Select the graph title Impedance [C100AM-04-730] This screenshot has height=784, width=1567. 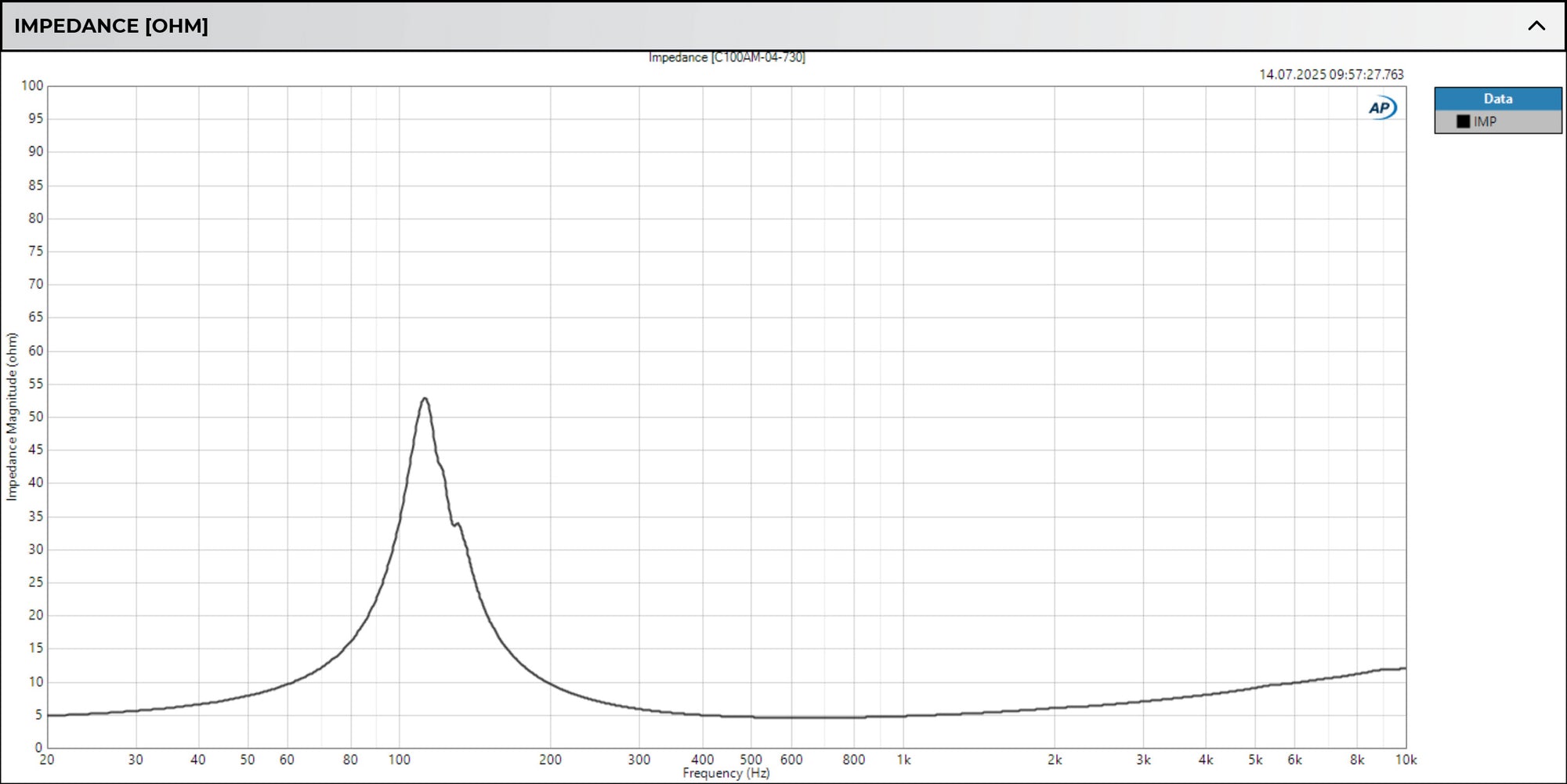pyautogui.click(x=727, y=57)
